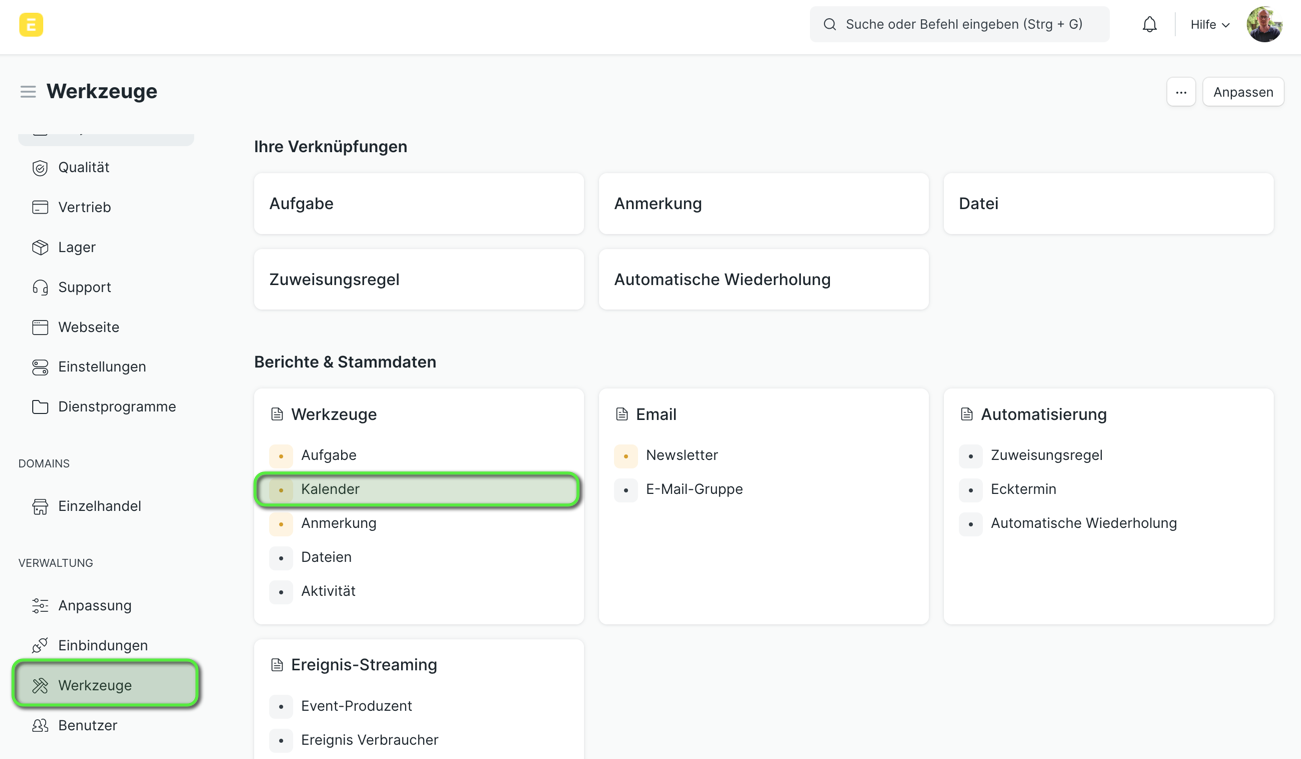Screen dimensions: 1301x759
Task: Click the yellow ERPNext home logo
Action: [x=31, y=25]
